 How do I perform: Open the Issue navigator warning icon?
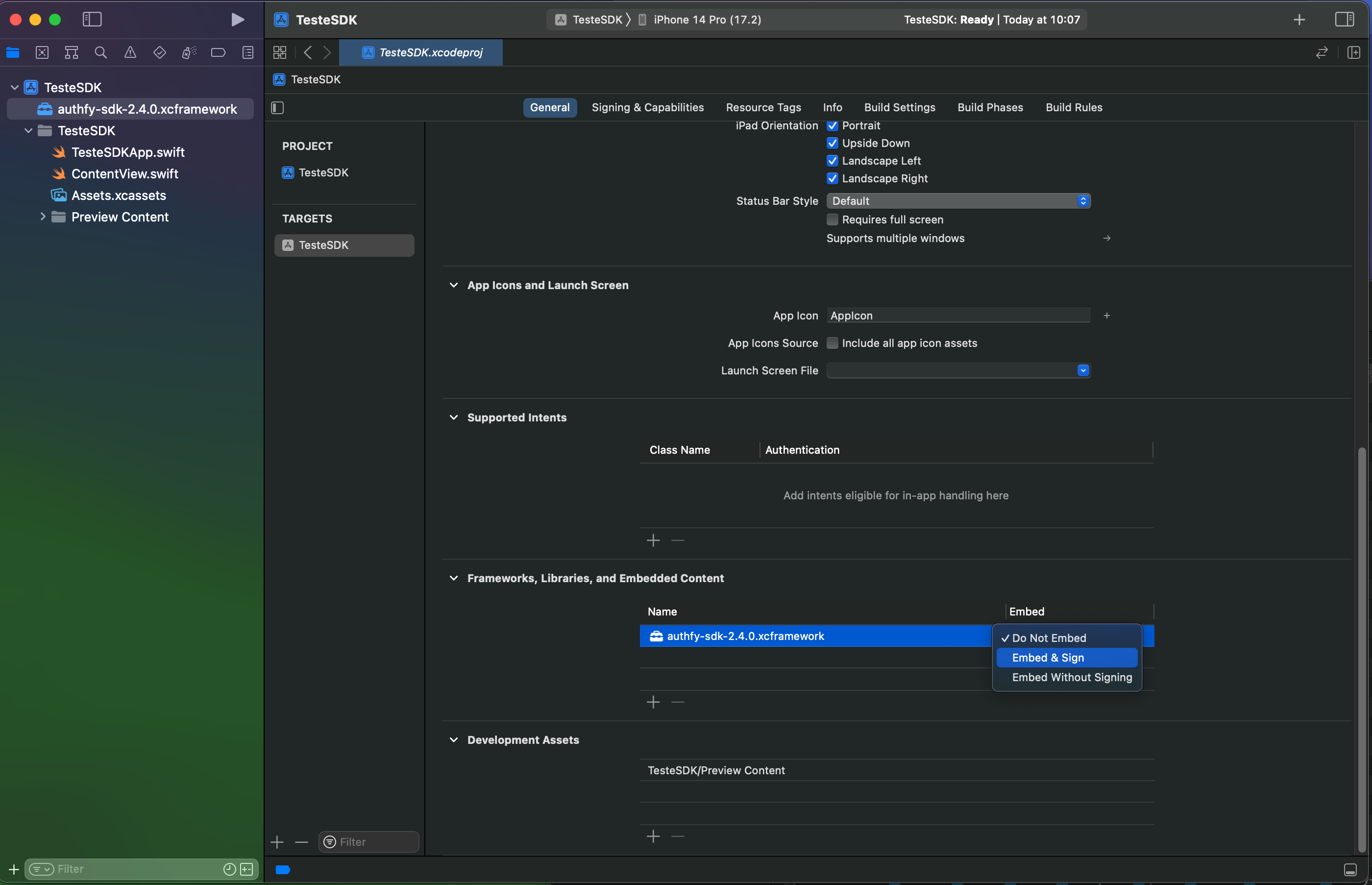(130, 53)
